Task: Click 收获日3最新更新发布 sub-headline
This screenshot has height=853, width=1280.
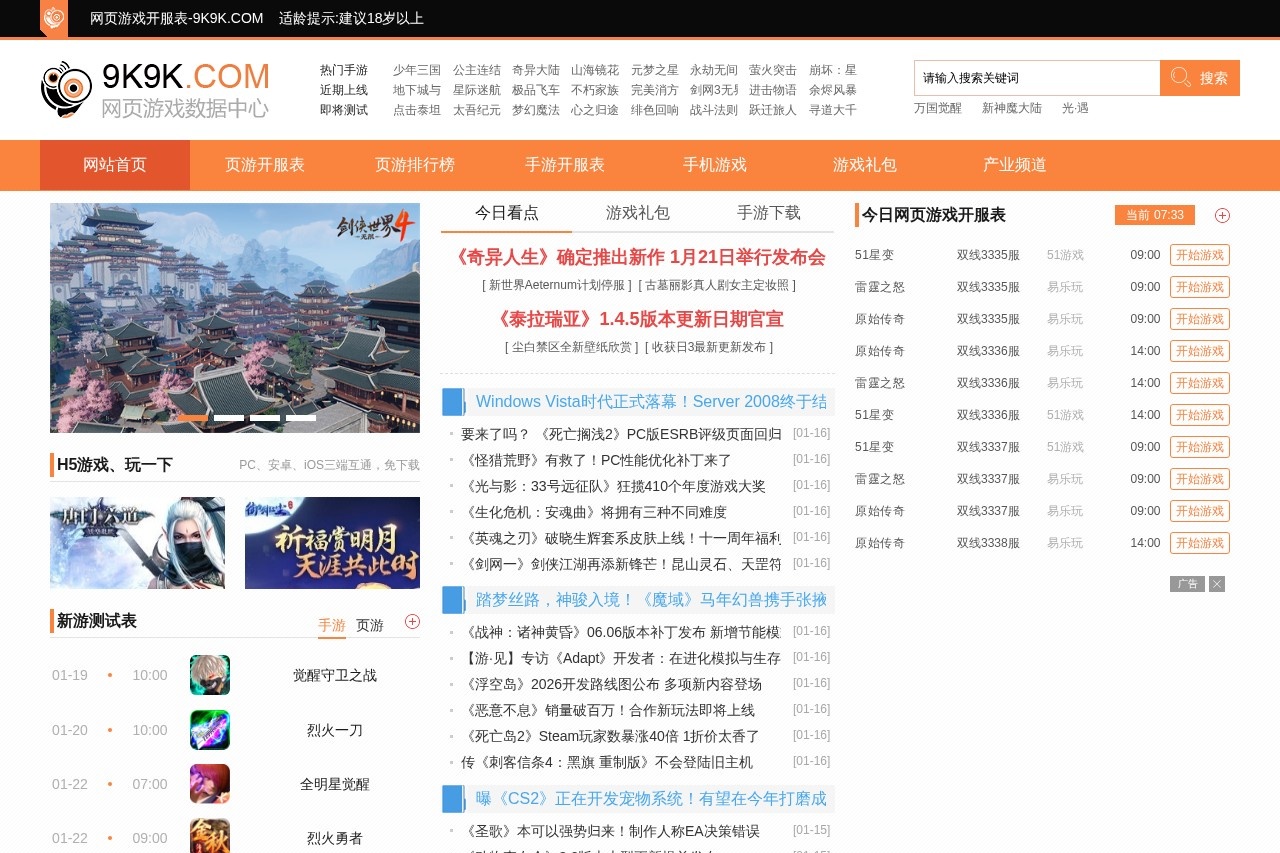Action: [709, 347]
